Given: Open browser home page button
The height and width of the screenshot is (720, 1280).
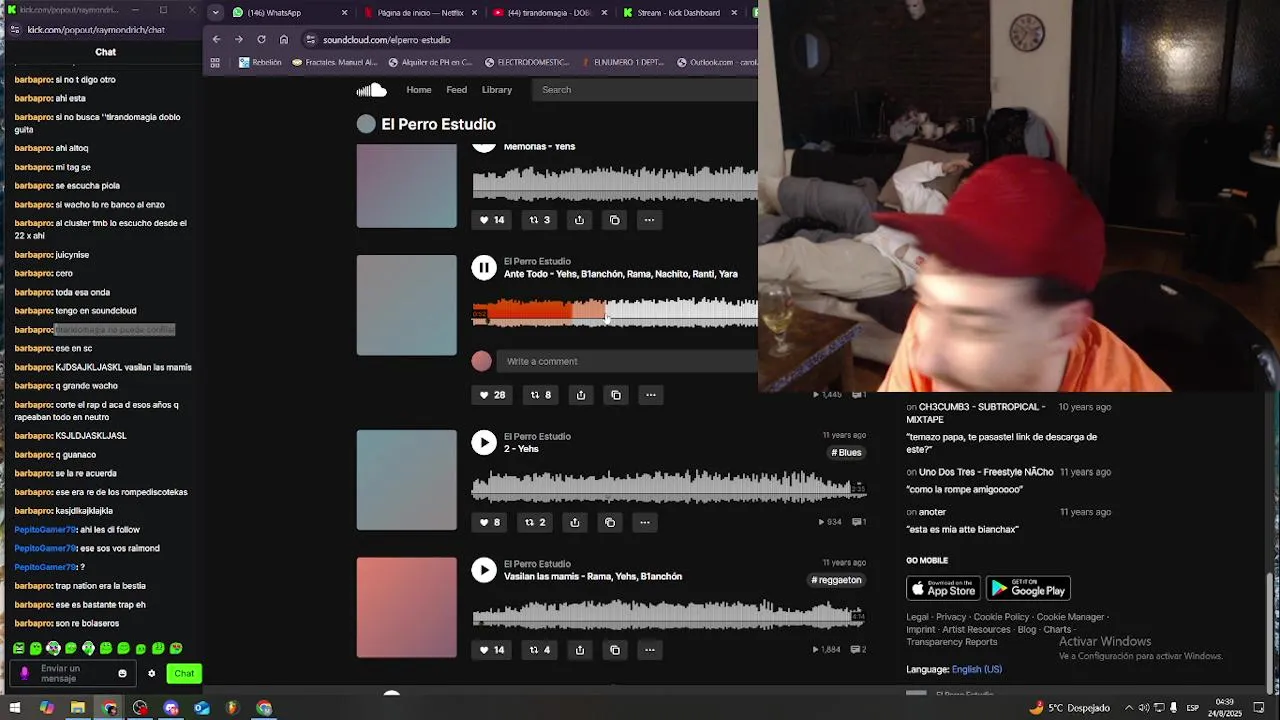Looking at the screenshot, I should coord(284,40).
